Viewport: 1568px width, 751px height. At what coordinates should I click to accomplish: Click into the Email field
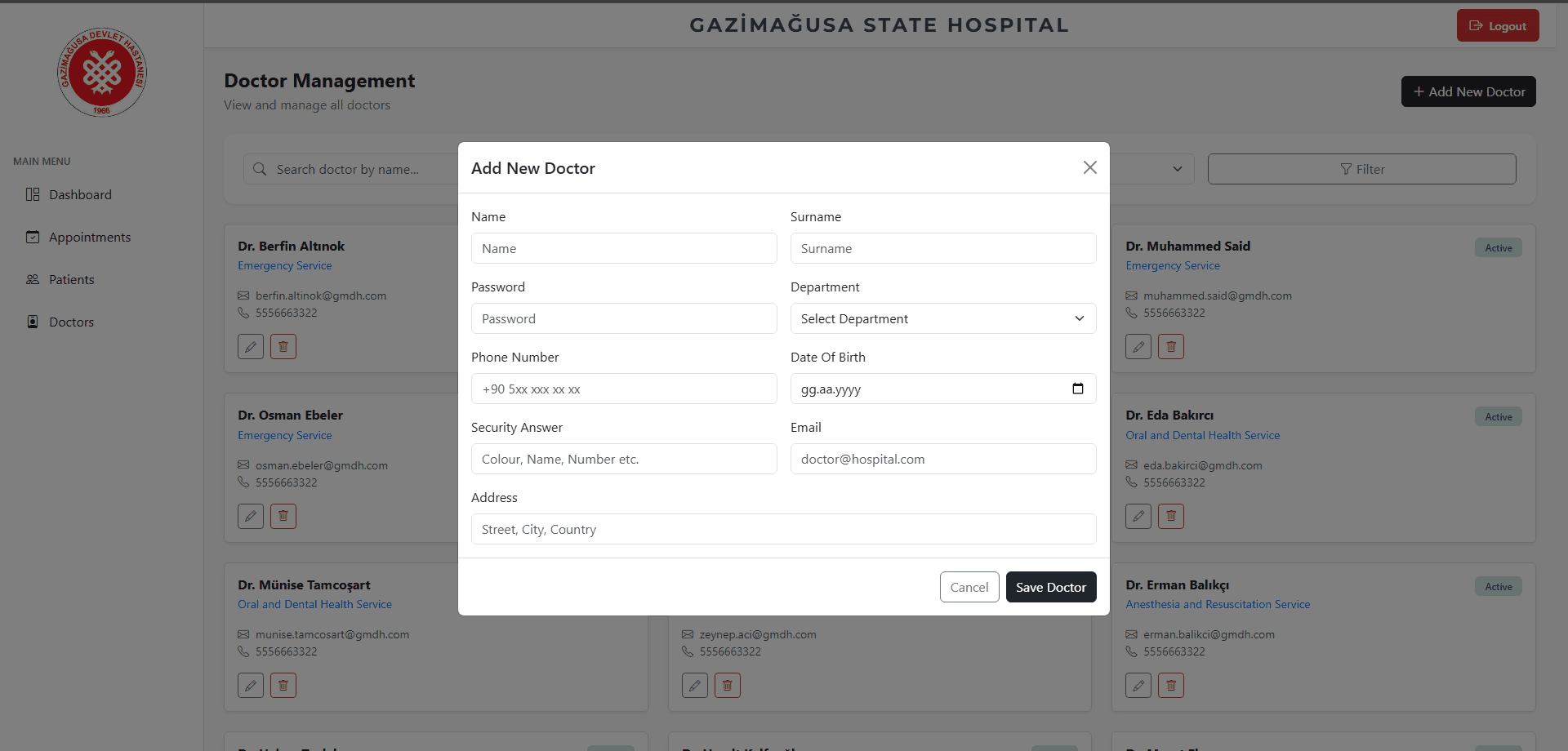(x=943, y=459)
